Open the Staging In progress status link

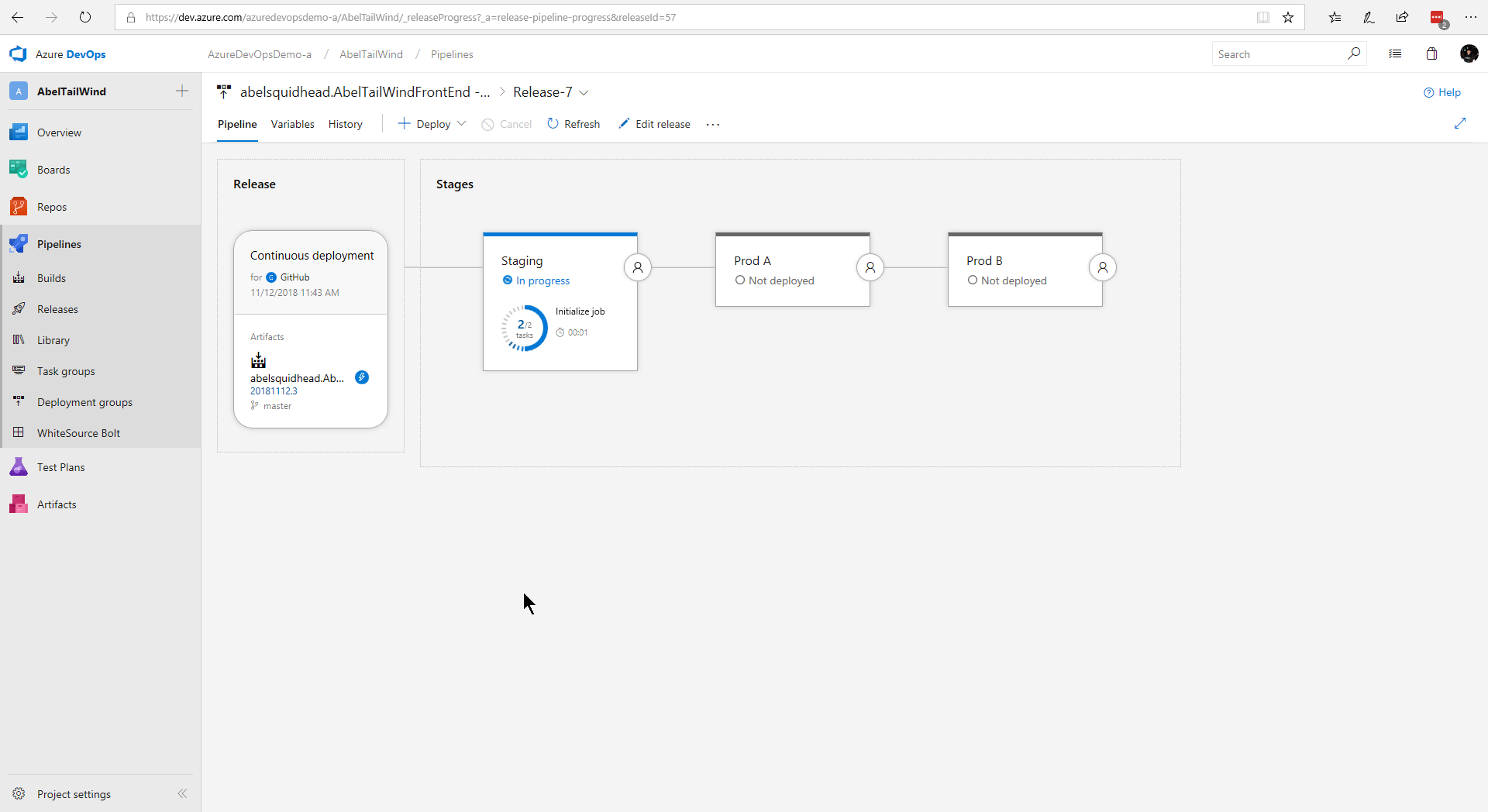tap(542, 280)
